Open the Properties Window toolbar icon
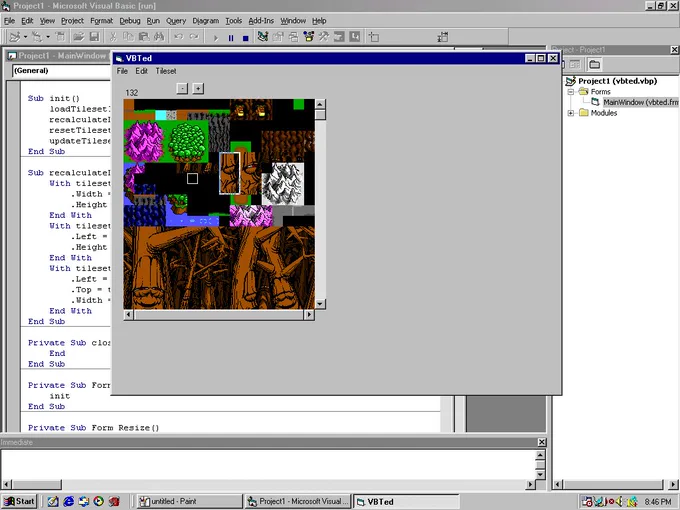 [x=278, y=37]
